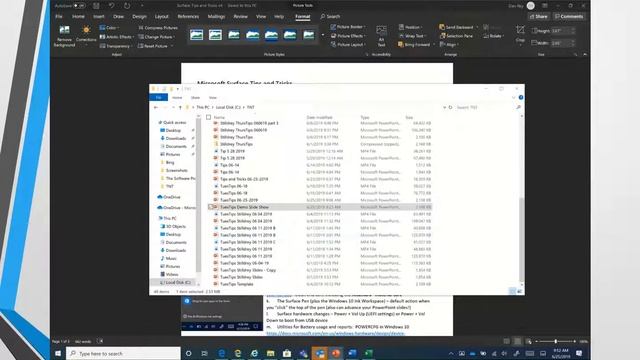Click the Search box in Word ribbon

[x=330, y=16]
